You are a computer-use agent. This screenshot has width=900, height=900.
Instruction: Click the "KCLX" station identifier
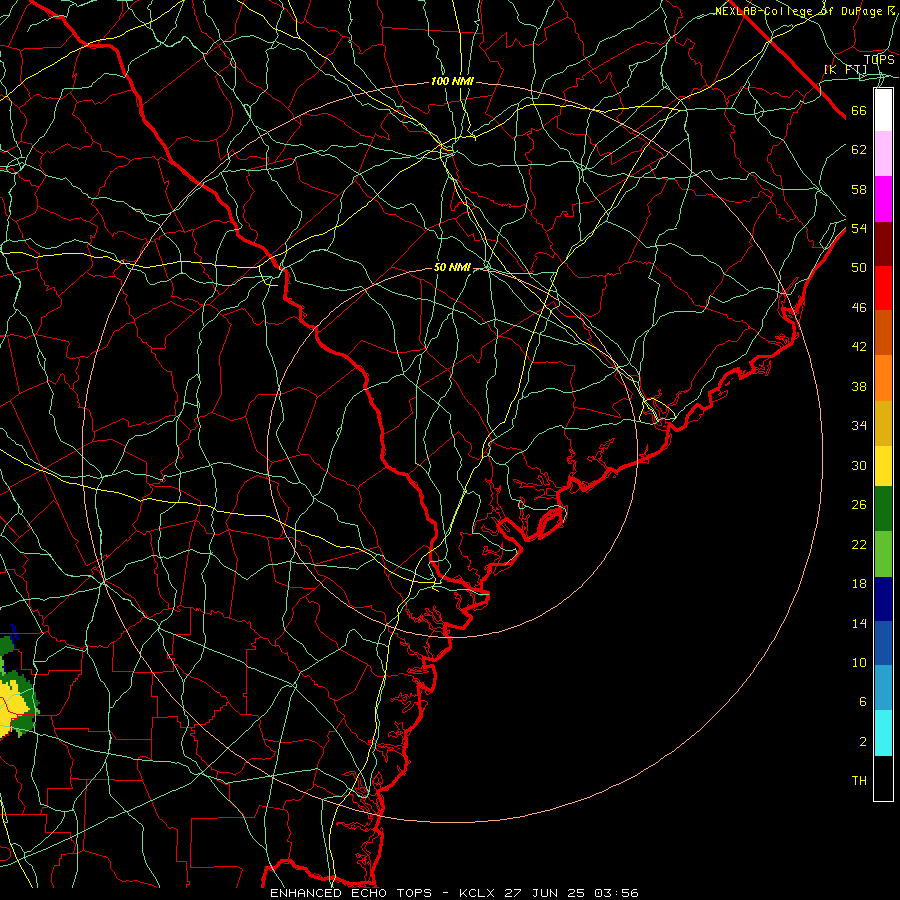pos(478,893)
